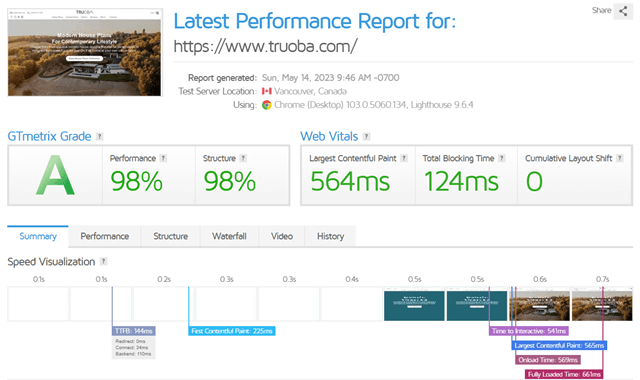Click the truoba.com site screenshot thumbnail
The image size is (640, 380).
point(84,52)
